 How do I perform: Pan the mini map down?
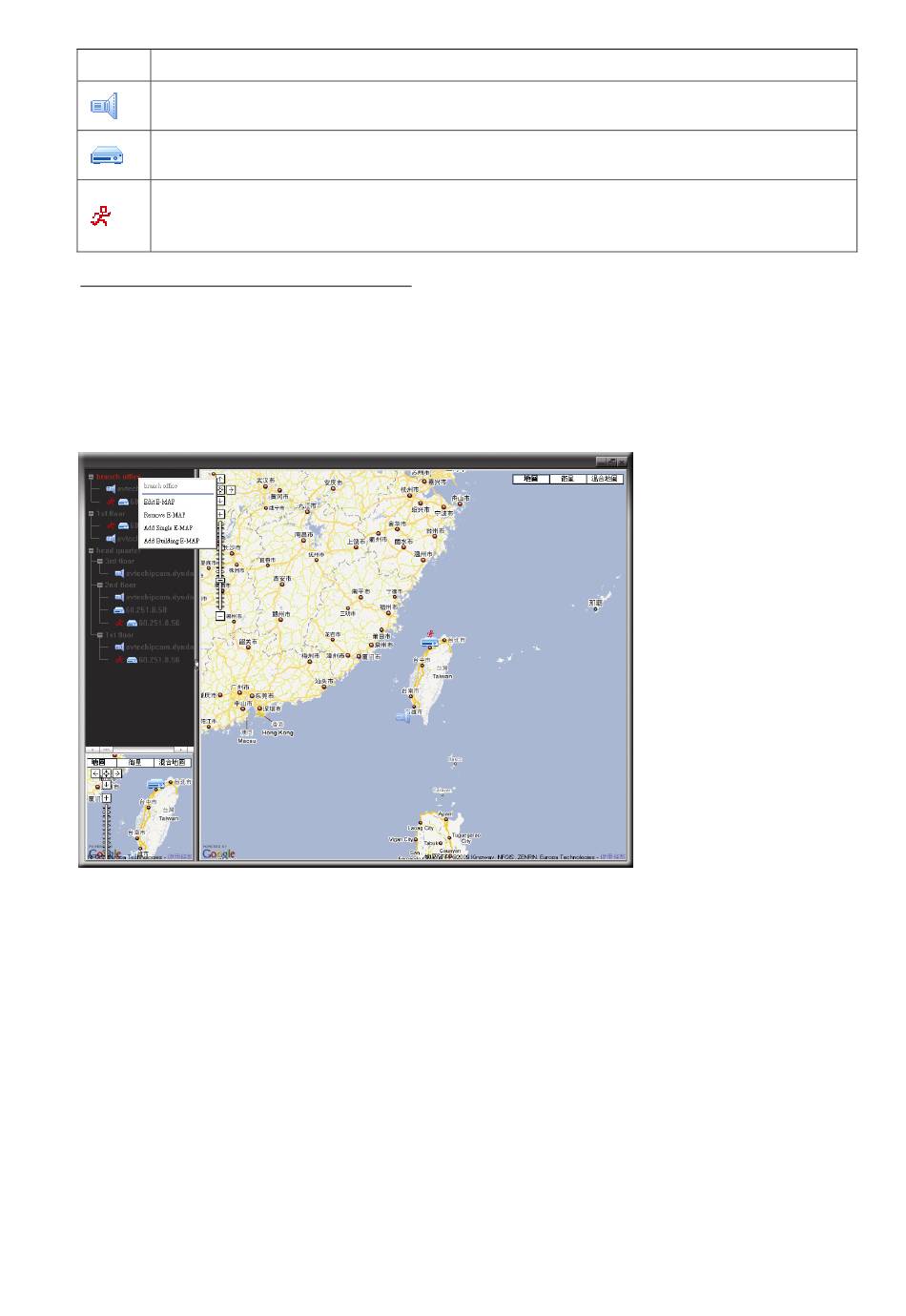(106, 785)
